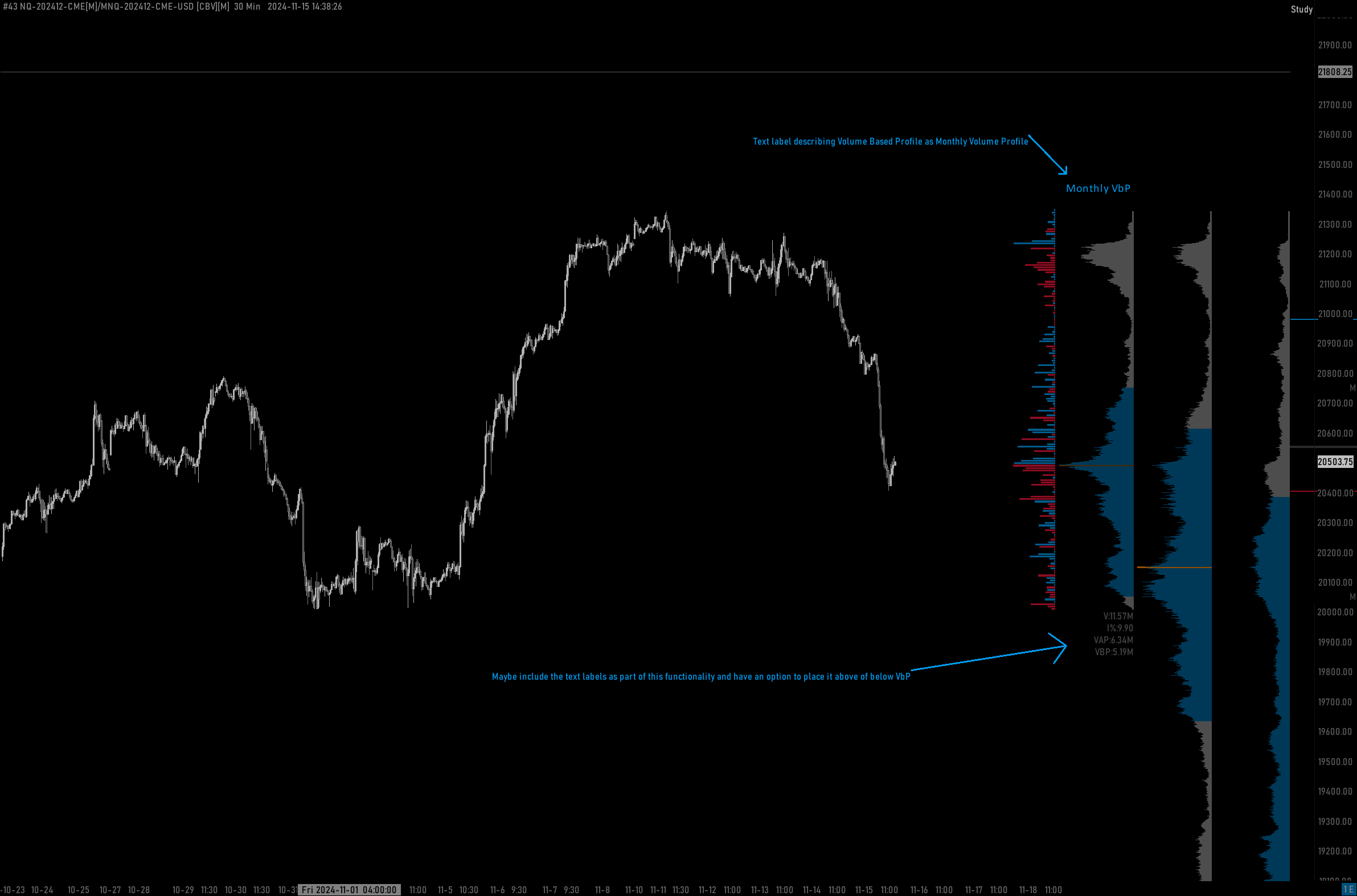Click the 1 E indicator in bottom corner
The width and height of the screenshot is (1357, 896).
(1348, 890)
